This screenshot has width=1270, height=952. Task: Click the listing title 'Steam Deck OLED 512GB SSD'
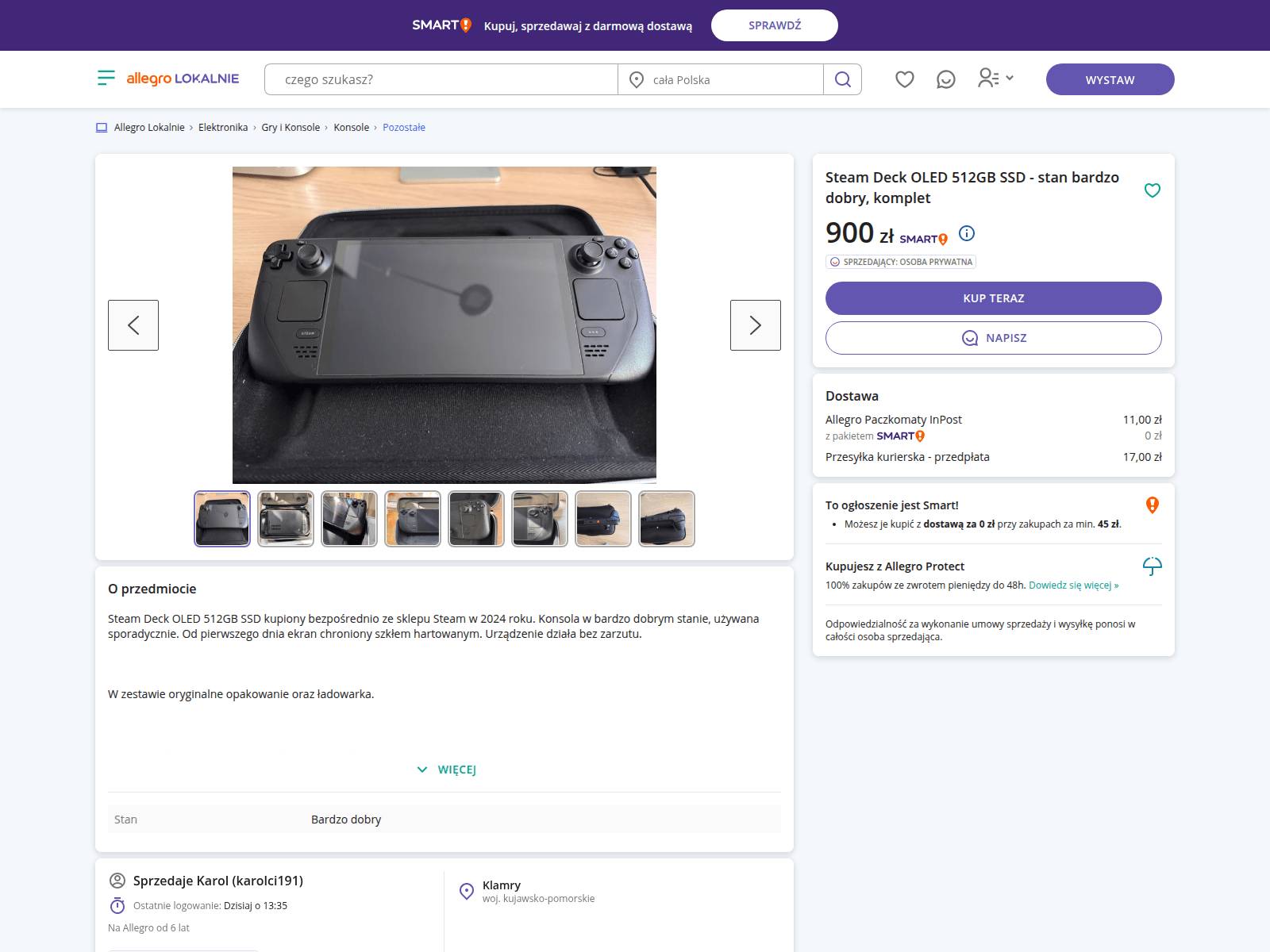[x=972, y=188]
